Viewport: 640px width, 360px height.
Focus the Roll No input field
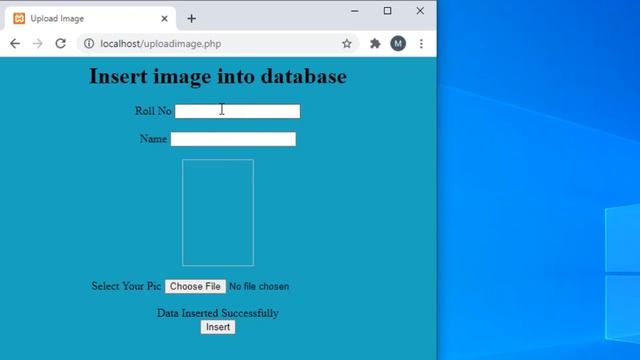238,111
